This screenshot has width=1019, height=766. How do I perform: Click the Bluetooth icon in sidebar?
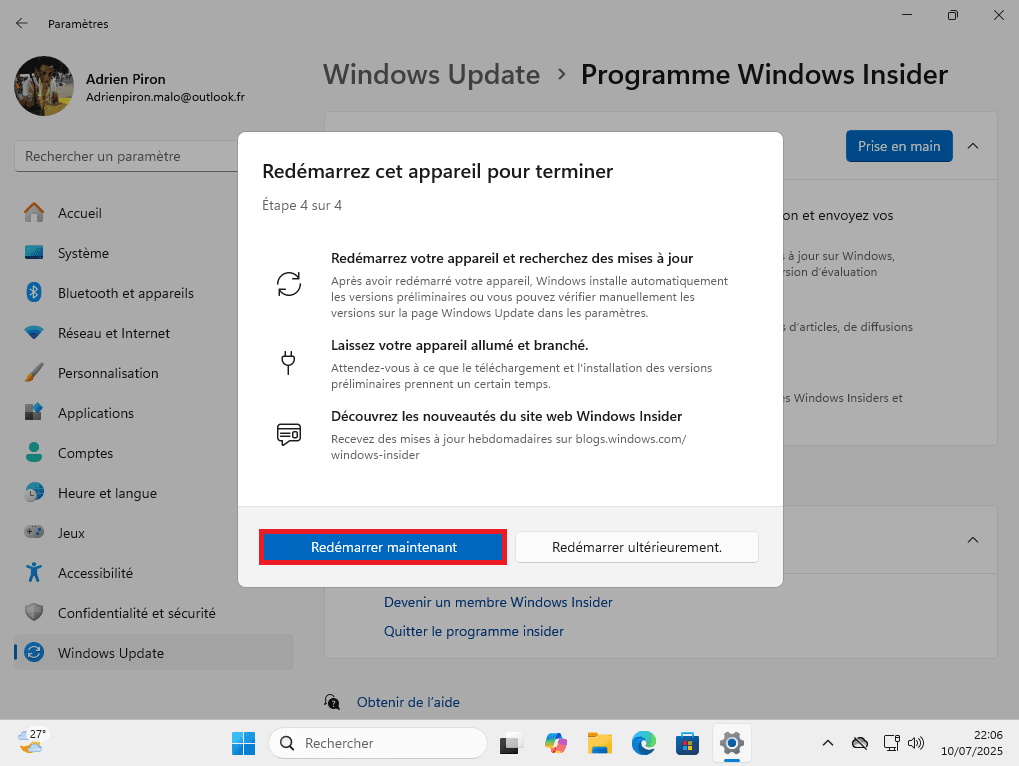click(34, 292)
